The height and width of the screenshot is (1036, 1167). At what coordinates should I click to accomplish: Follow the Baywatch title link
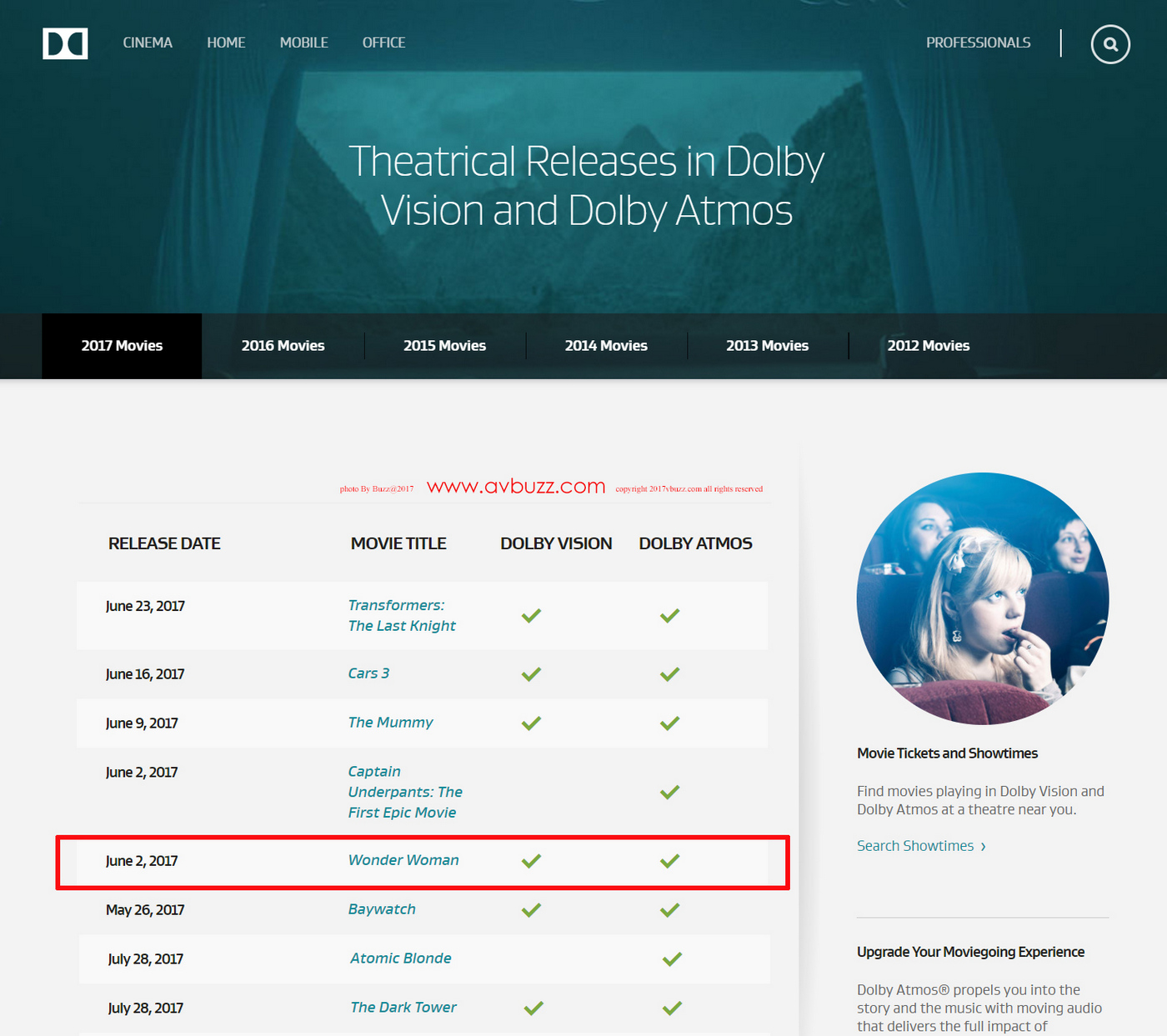coord(382,909)
